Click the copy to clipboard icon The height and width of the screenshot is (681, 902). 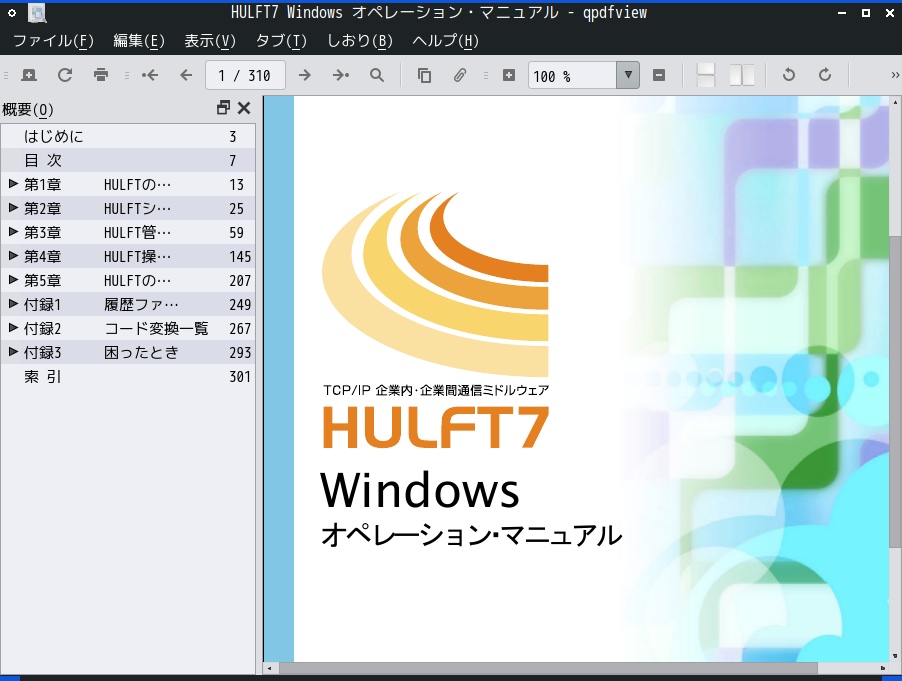425,75
